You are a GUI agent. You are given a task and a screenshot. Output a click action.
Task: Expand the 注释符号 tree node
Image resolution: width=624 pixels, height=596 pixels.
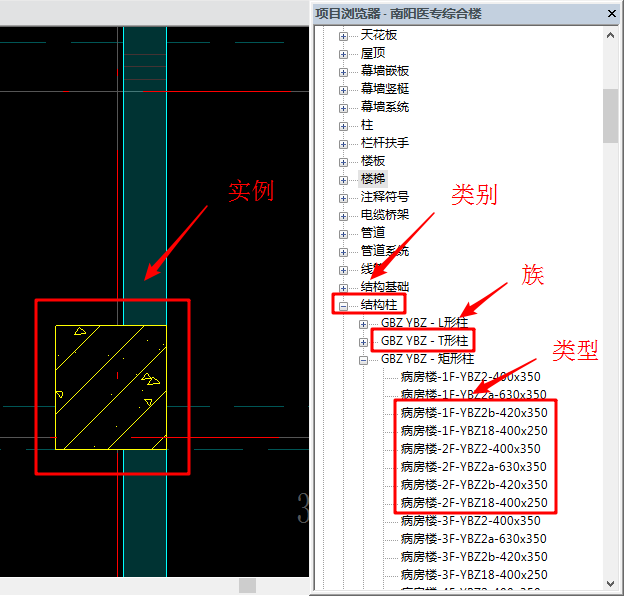pyautogui.click(x=343, y=198)
